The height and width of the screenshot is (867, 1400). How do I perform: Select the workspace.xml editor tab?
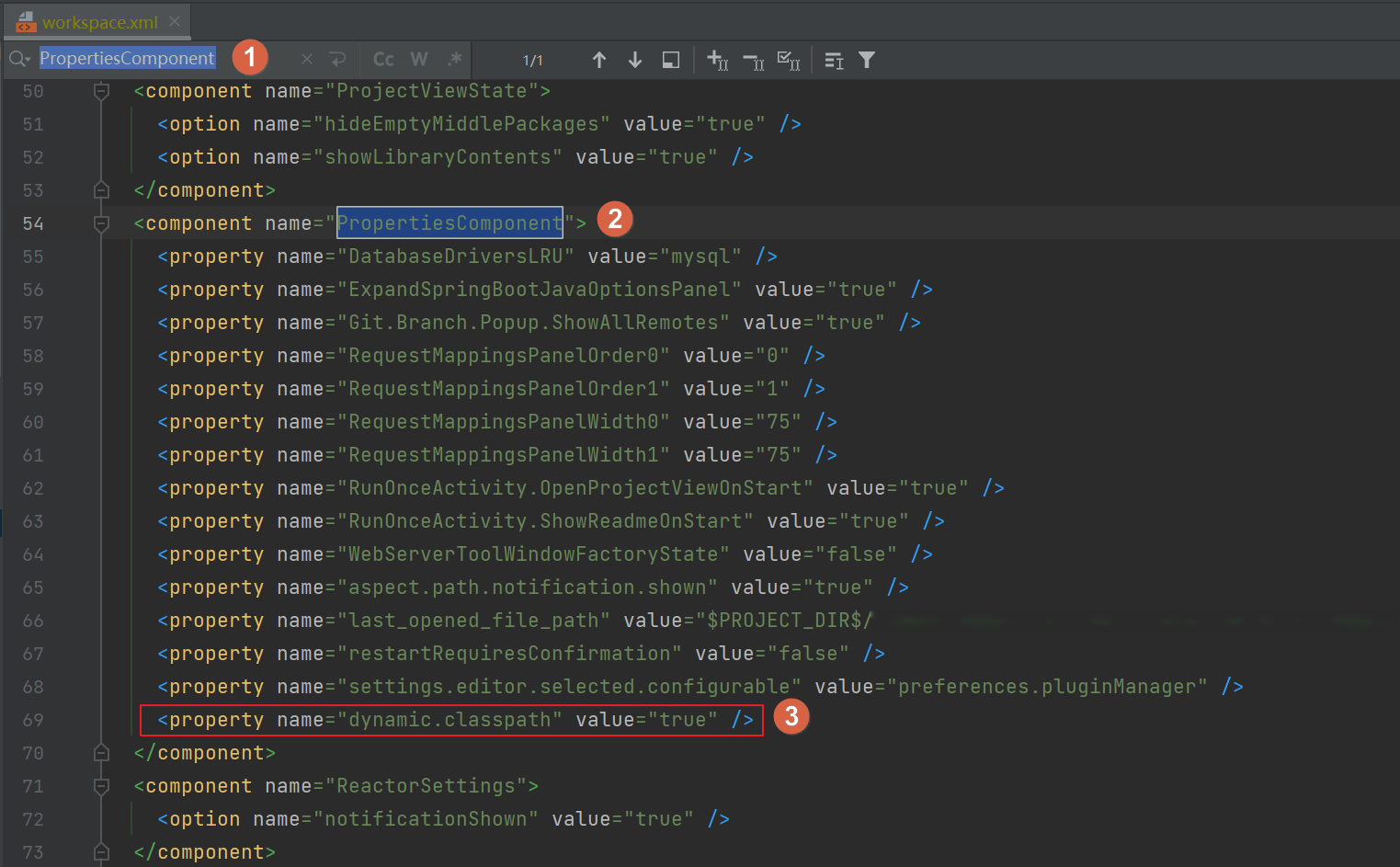tap(99, 22)
